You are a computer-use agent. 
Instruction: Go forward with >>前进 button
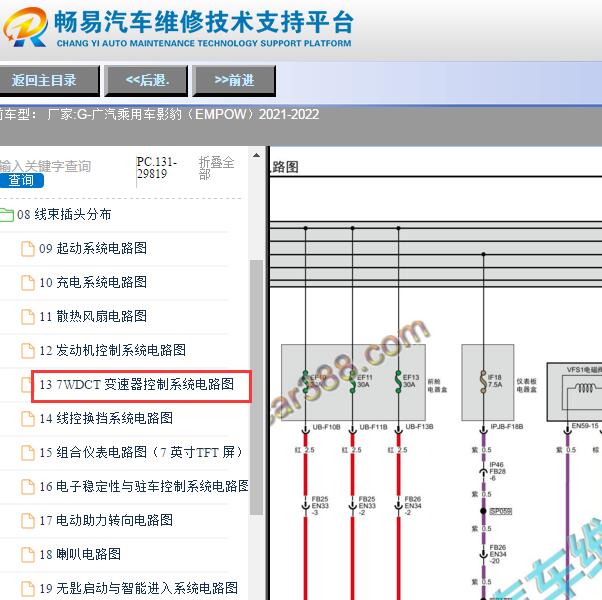point(234,80)
